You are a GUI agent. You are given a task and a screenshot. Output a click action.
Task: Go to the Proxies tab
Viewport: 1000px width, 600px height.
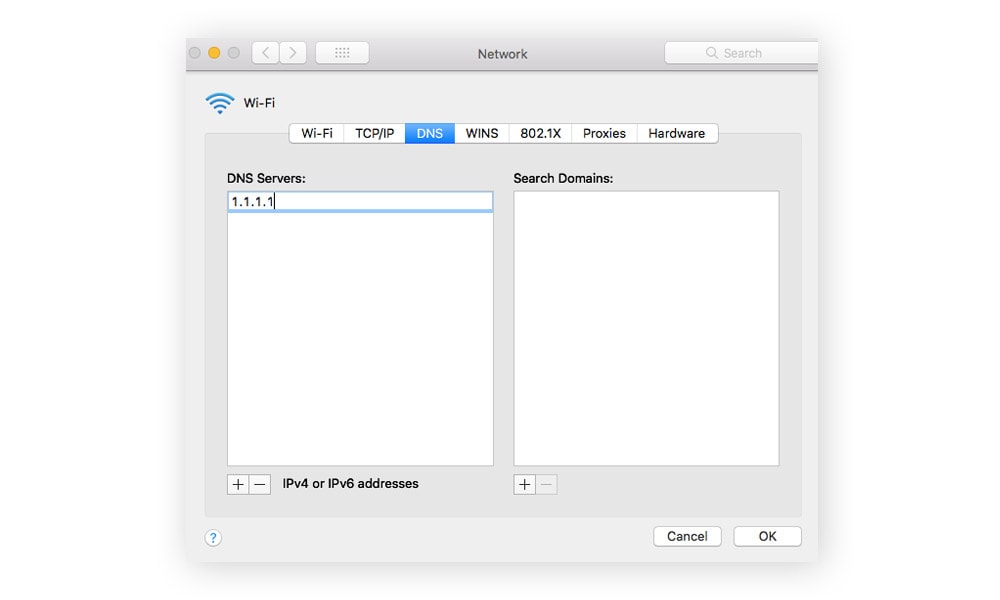pos(604,133)
